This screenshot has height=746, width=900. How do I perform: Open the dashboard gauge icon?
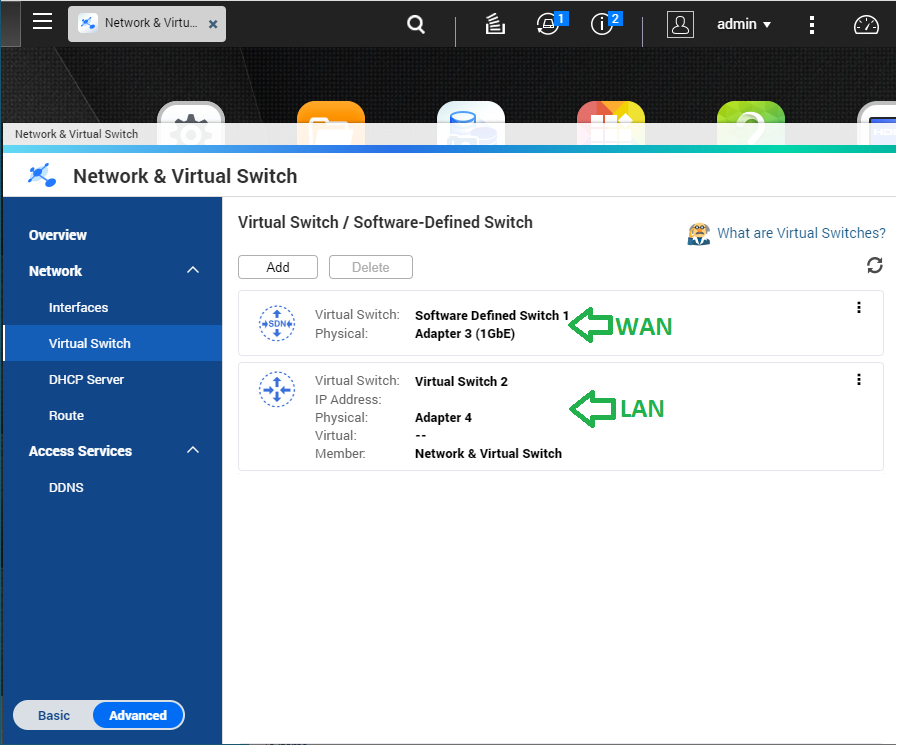coord(866,25)
